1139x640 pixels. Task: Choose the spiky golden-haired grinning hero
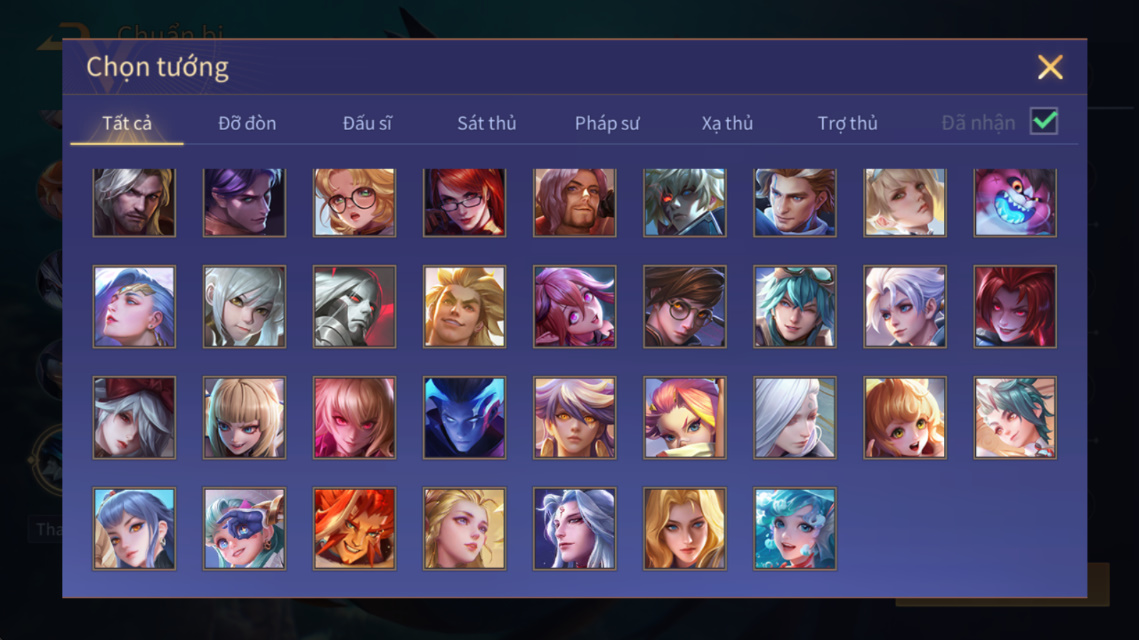point(464,307)
